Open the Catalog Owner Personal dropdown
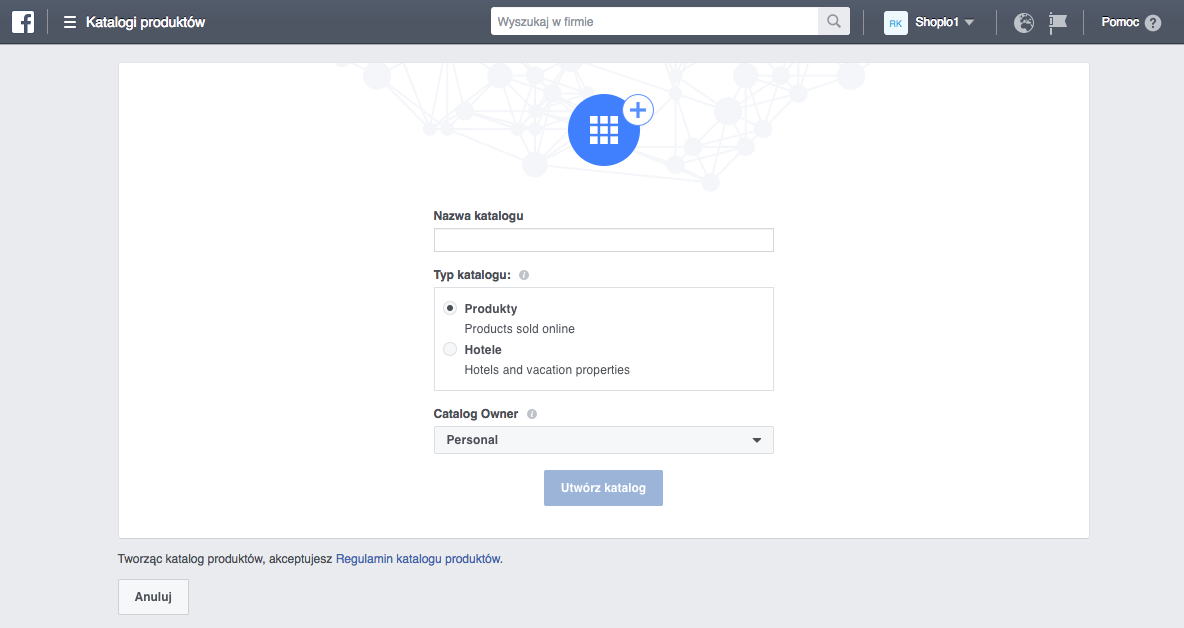Image resolution: width=1184 pixels, height=628 pixels. click(603, 440)
